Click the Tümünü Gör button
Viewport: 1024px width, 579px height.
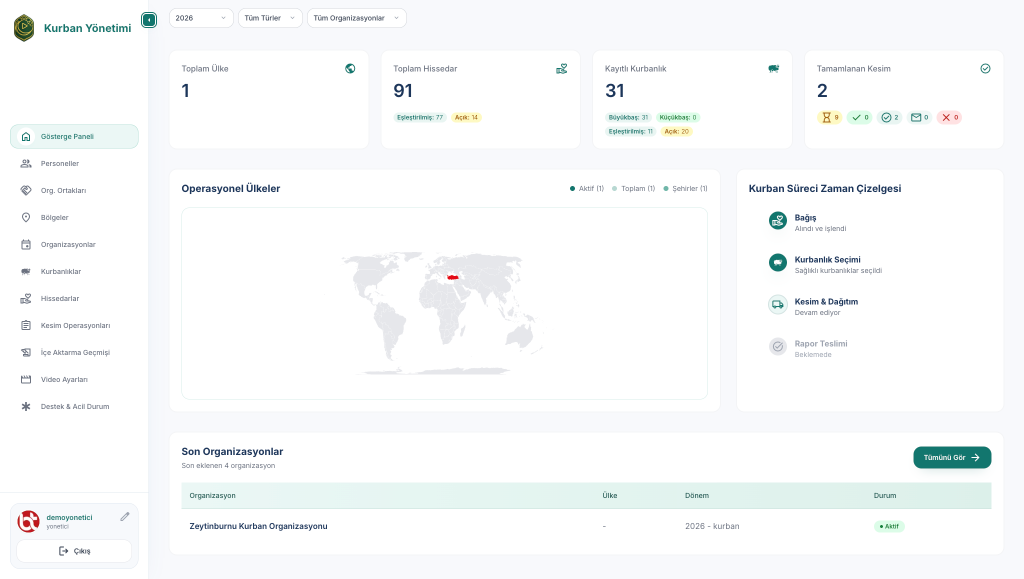coord(951,457)
